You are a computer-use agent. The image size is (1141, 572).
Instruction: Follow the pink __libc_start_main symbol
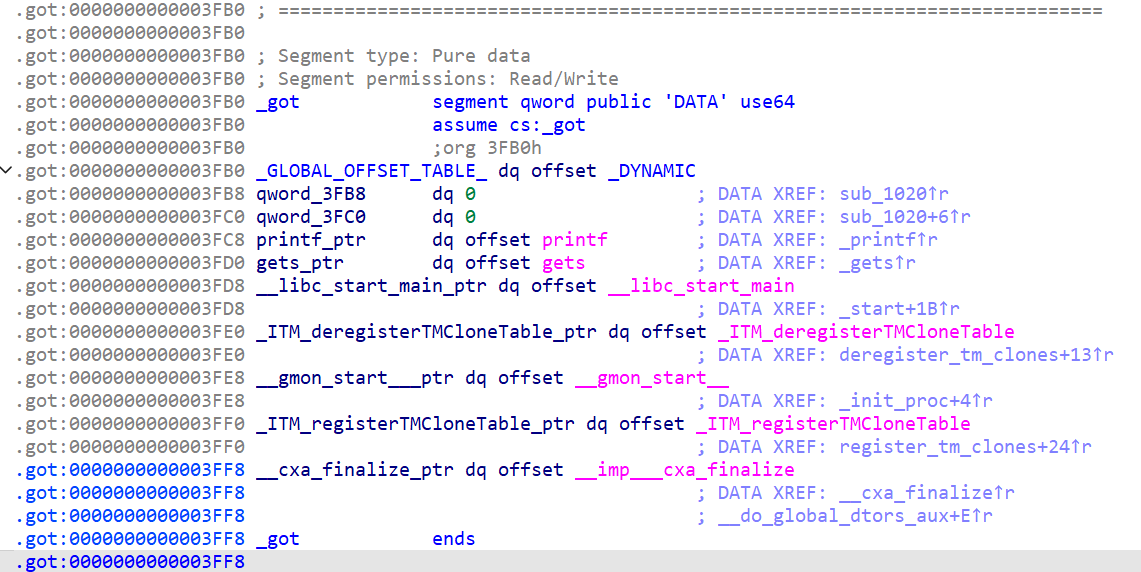pyautogui.click(x=701, y=286)
